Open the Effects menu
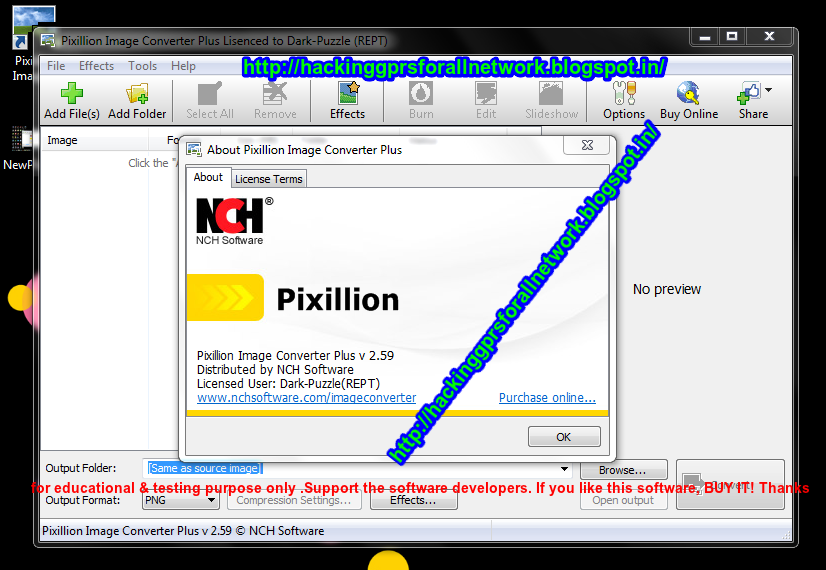The width and height of the screenshot is (826, 570). (96, 66)
